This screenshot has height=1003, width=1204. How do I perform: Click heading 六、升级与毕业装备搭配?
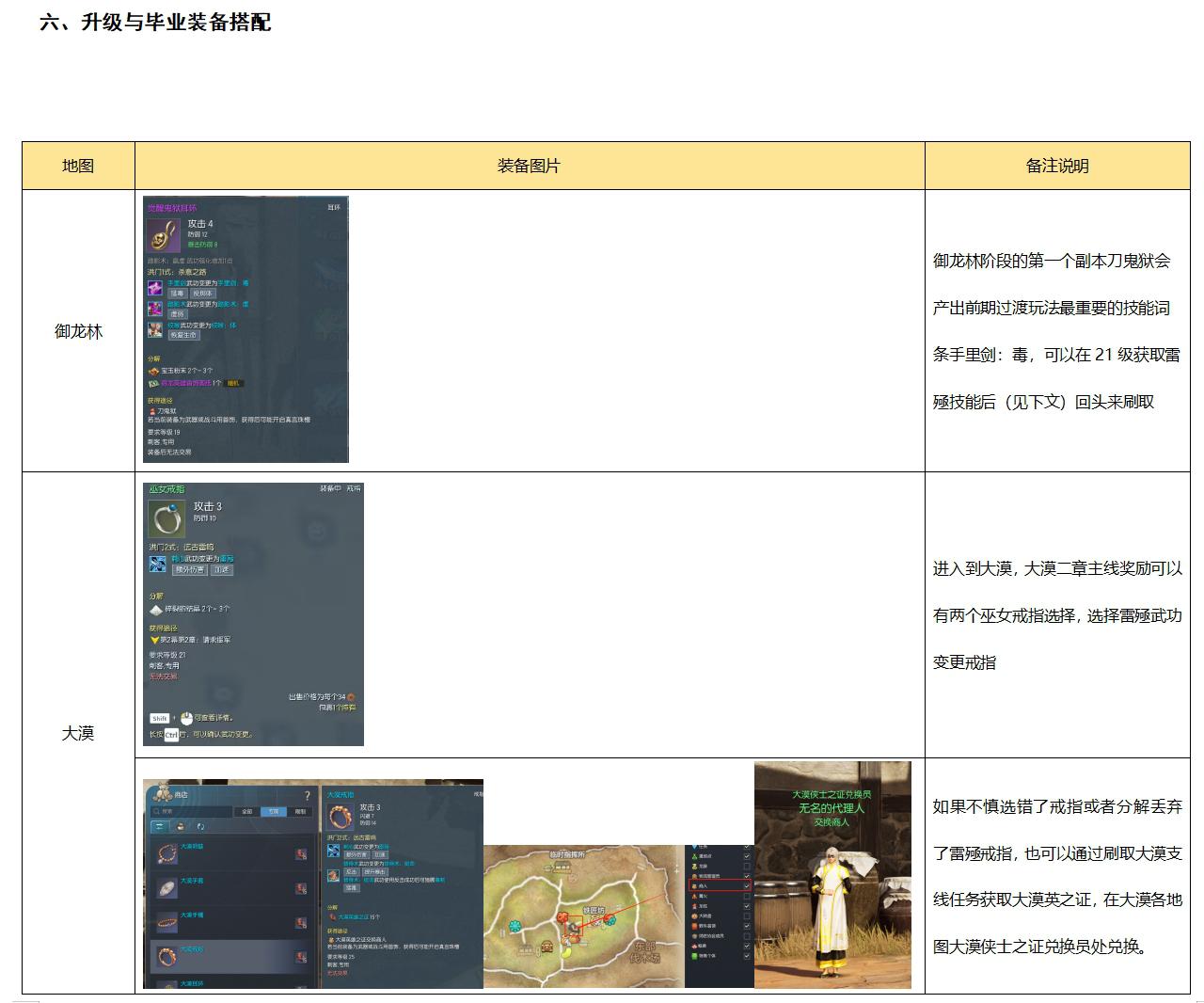[155, 23]
